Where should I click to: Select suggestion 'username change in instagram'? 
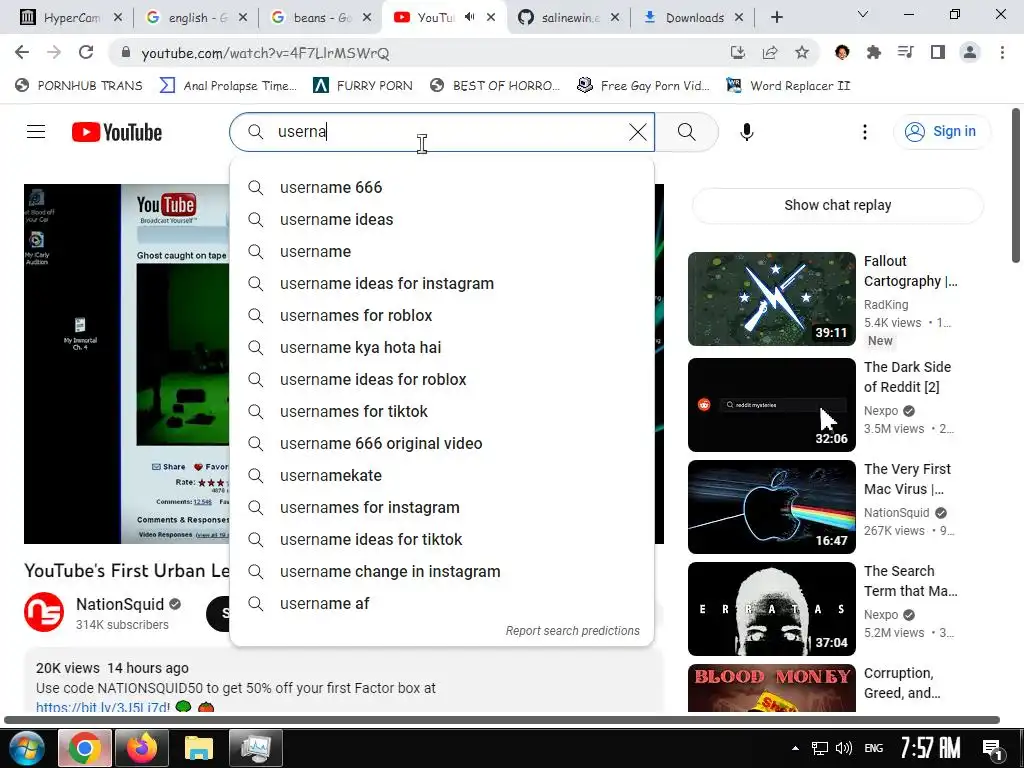441,571
